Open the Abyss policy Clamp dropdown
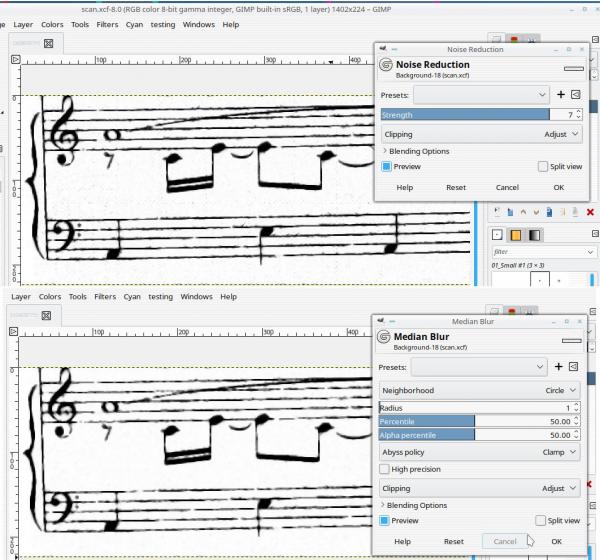 (x=479, y=452)
